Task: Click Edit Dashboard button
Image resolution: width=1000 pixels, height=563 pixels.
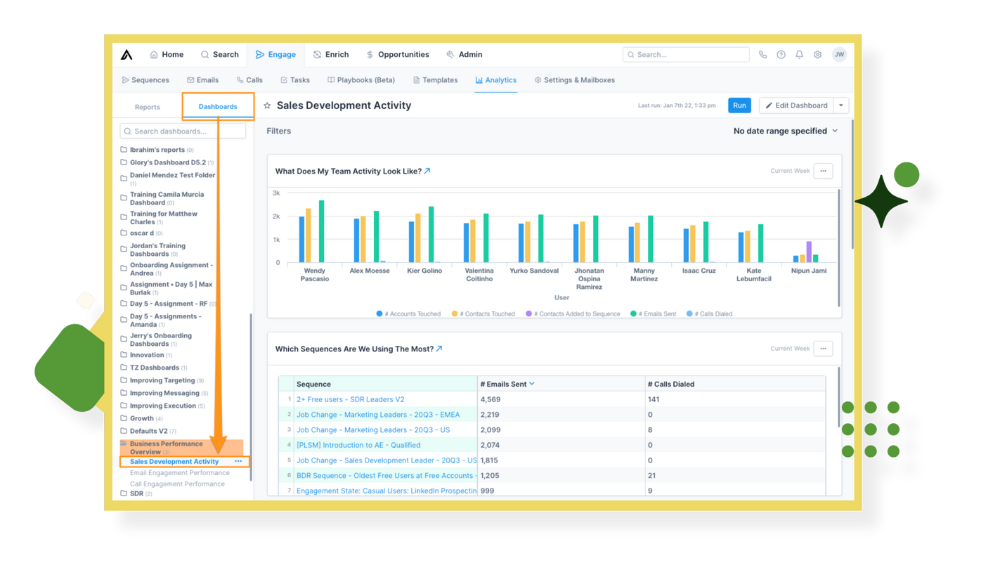Action: (797, 106)
